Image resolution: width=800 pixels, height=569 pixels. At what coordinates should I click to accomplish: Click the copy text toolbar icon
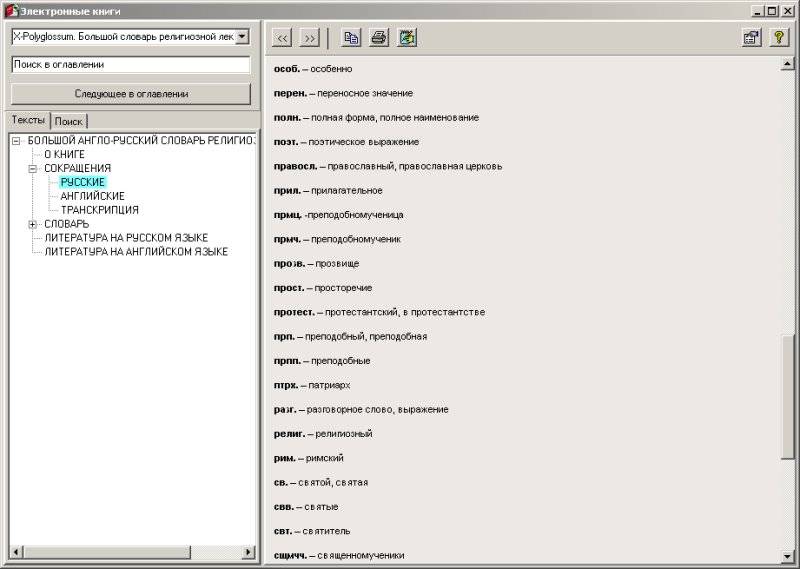[x=351, y=38]
